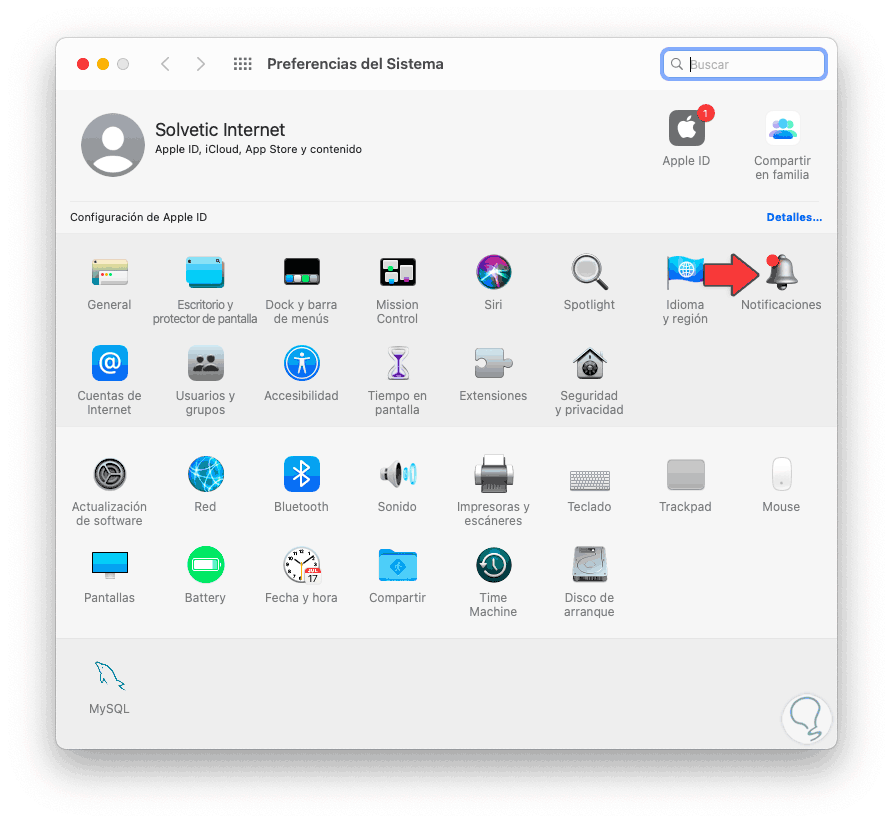Go forward with the right chevron
The height and width of the screenshot is (823, 893).
click(200, 64)
